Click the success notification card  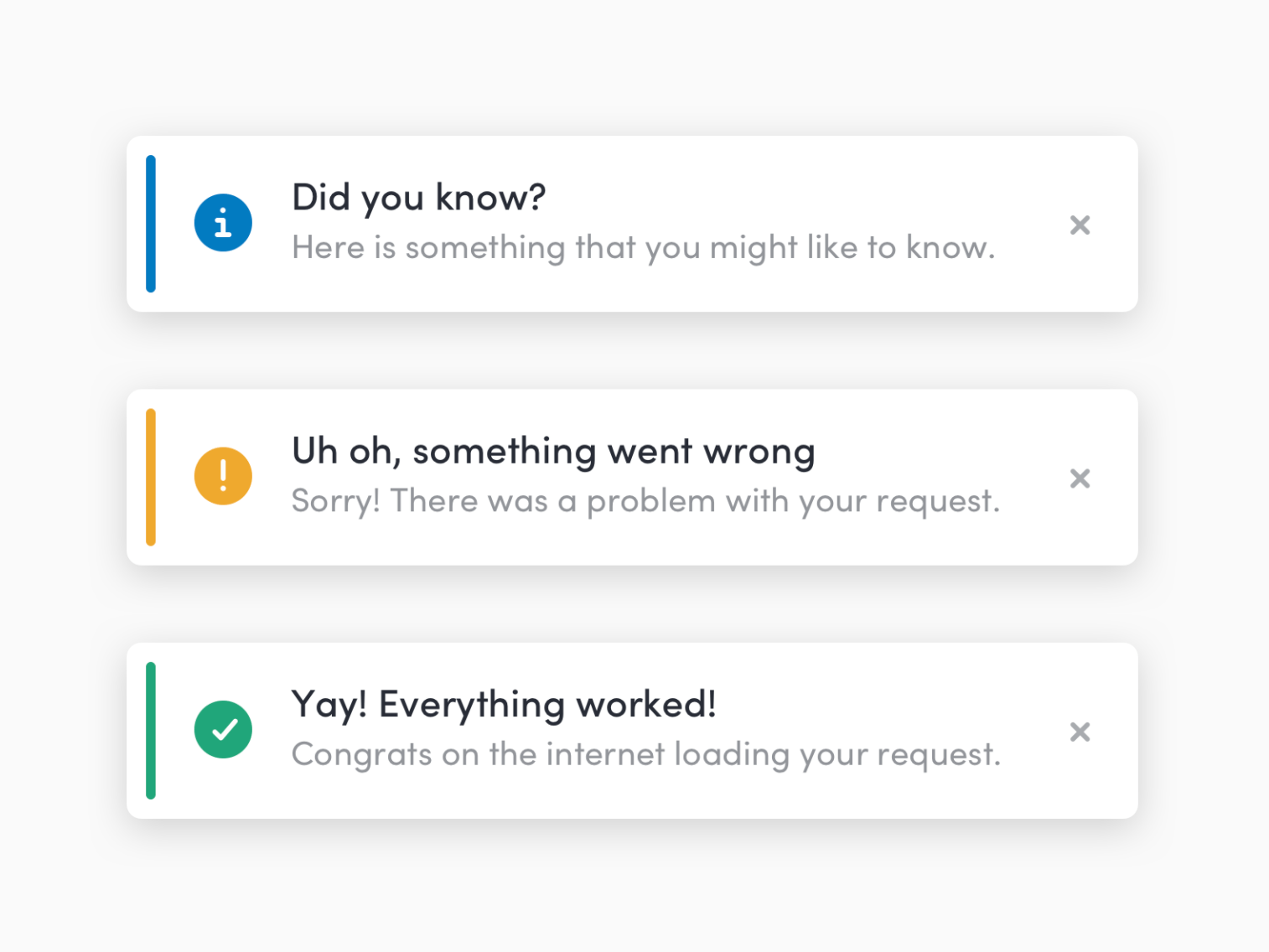632,730
